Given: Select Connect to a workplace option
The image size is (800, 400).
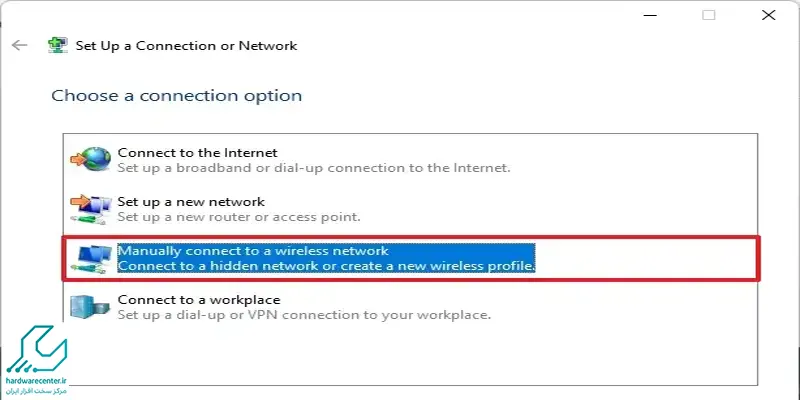Looking at the screenshot, I should pyautogui.click(x=410, y=307).
